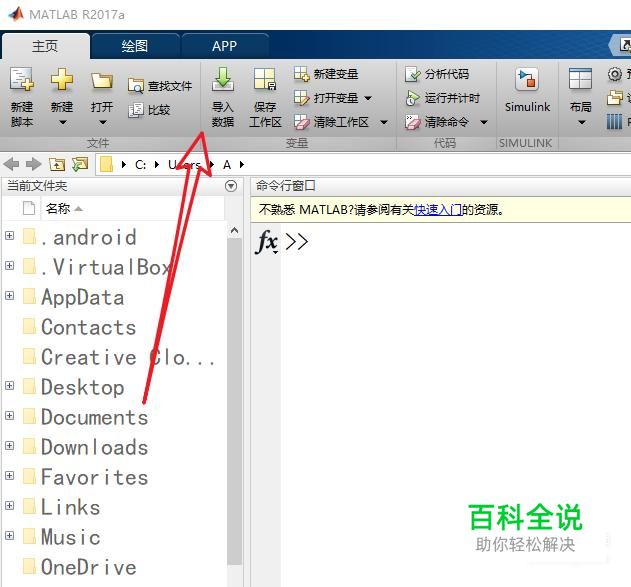Open dropdown arrow under Layout (布局)
The width and height of the screenshot is (631, 587).
(582, 122)
